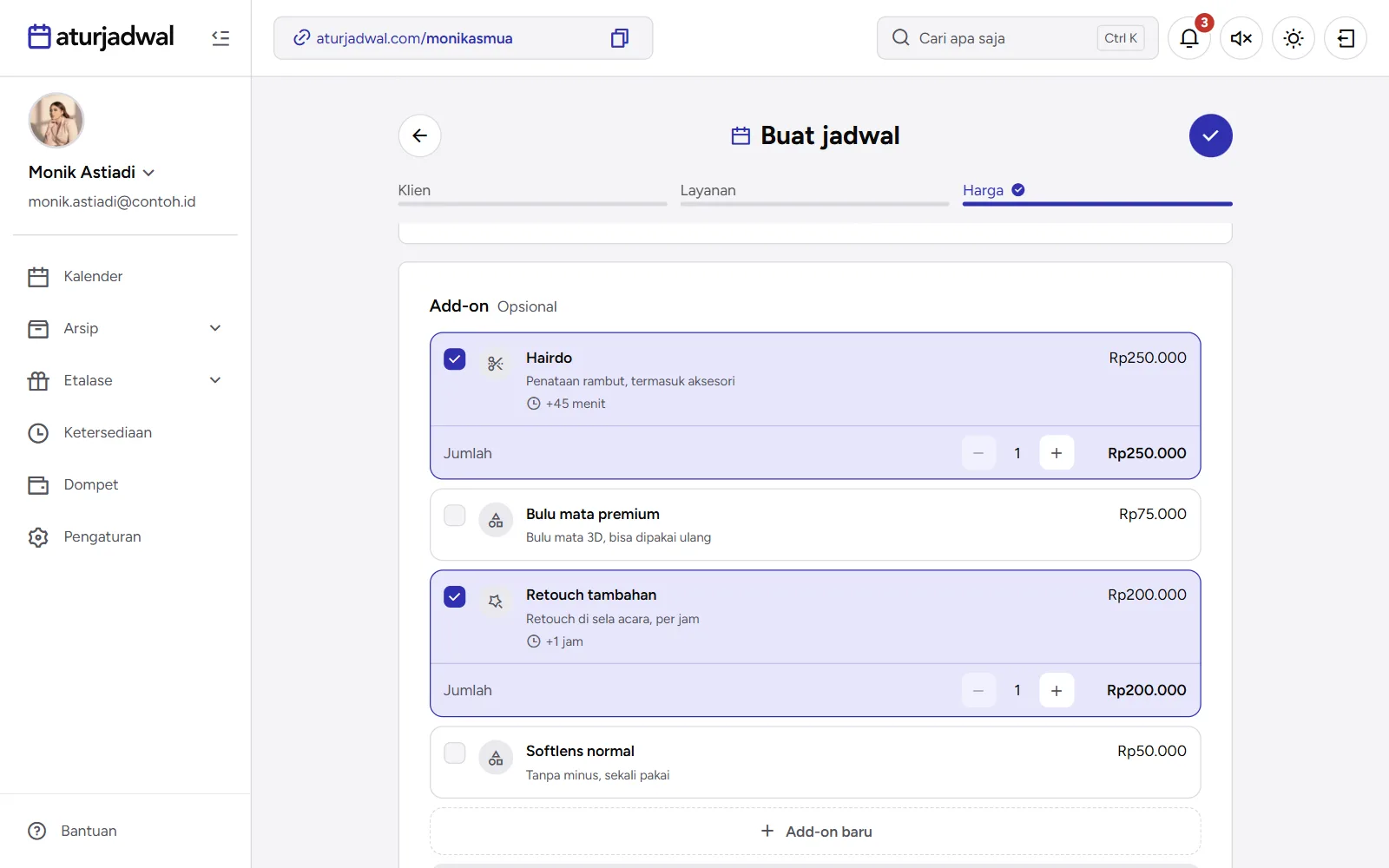1389x868 pixels.
Task: Click the Add-on baru button
Action: pyautogui.click(x=815, y=832)
